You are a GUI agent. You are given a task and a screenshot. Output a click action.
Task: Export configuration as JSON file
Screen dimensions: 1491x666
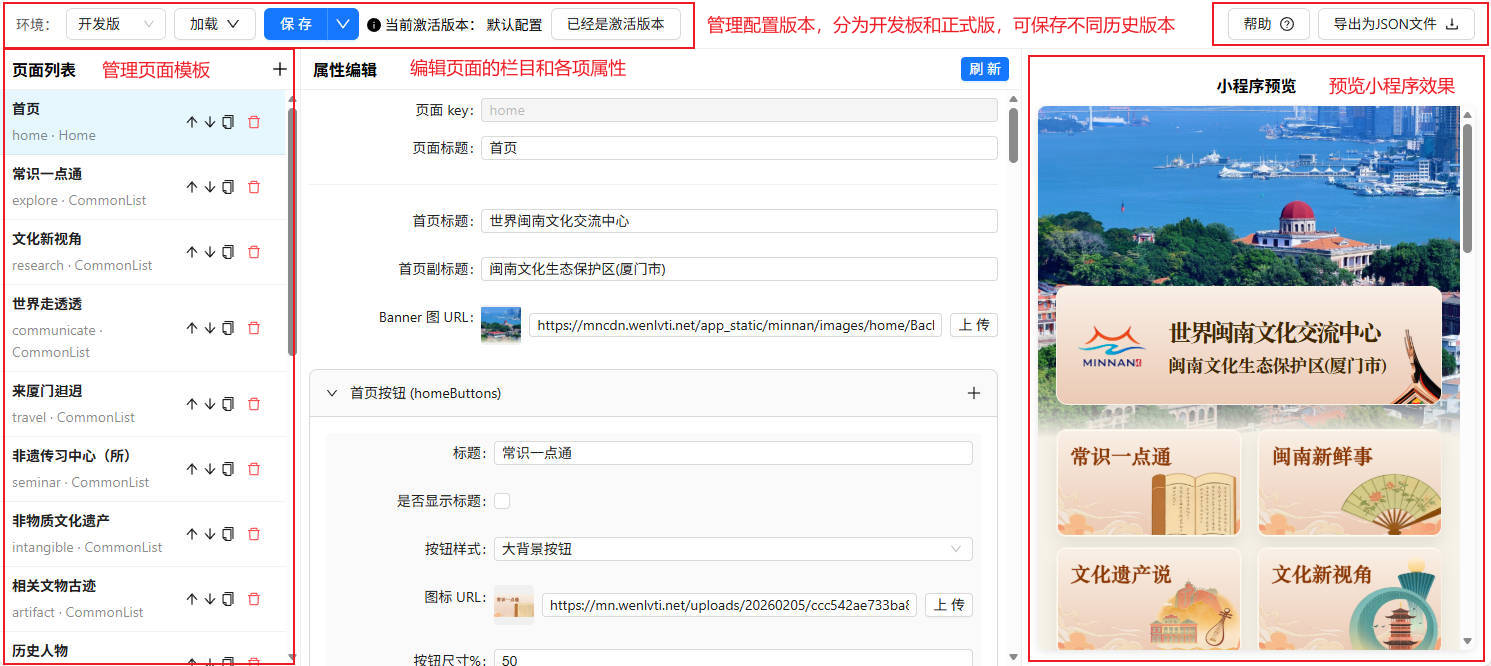1395,24
